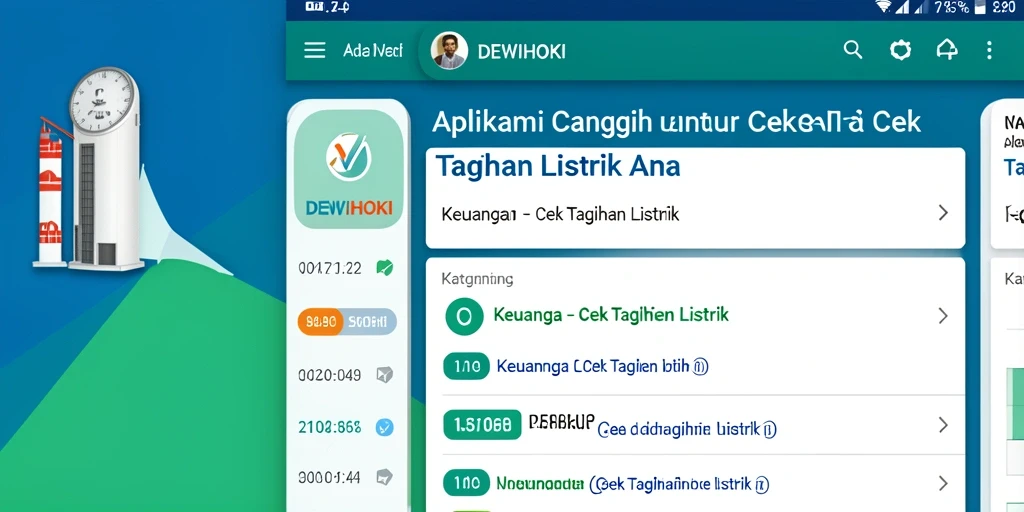Open the three-dot overflow menu

pyautogui.click(x=989, y=50)
